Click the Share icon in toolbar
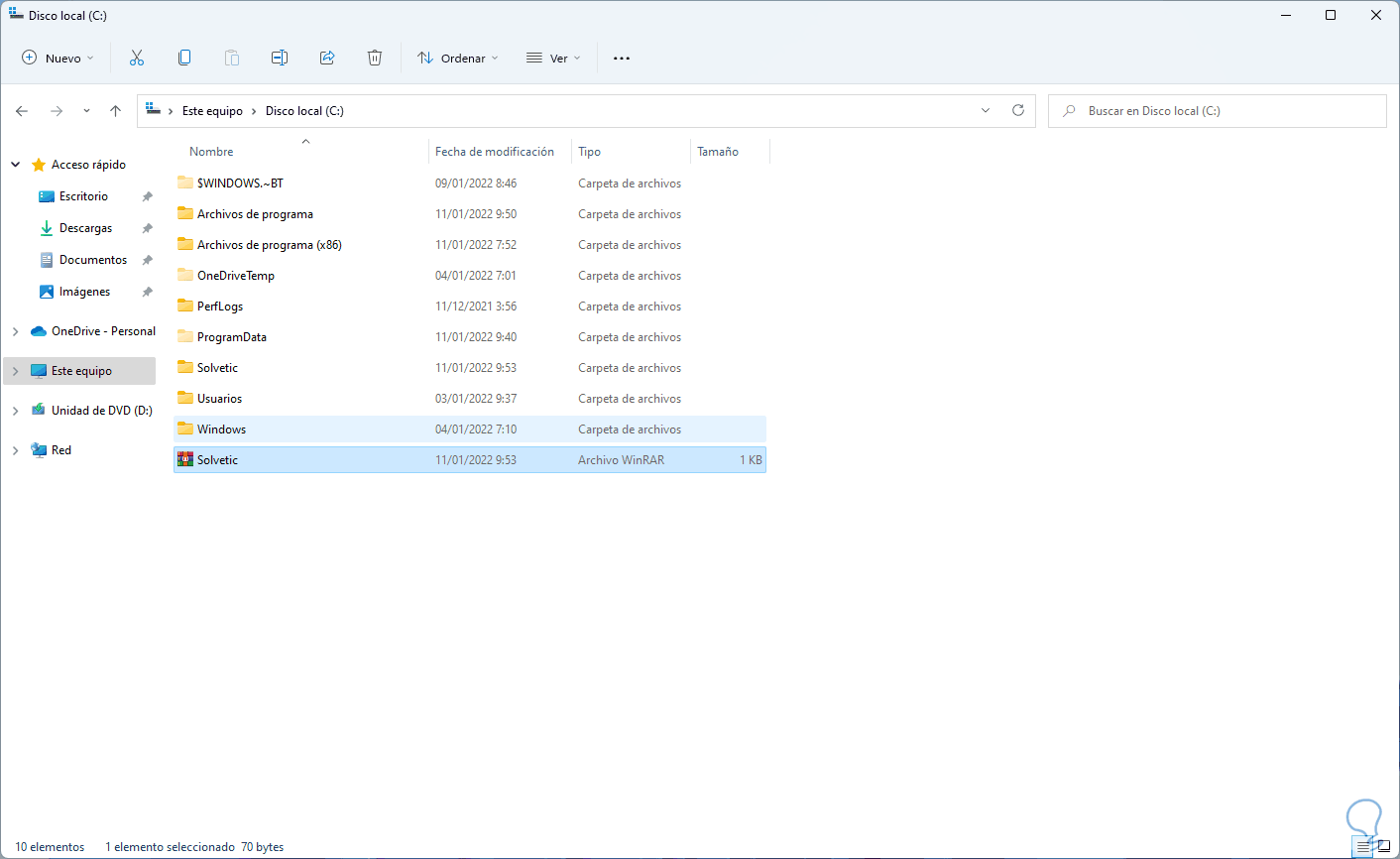The height and width of the screenshot is (859, 1400). [327, 58]
